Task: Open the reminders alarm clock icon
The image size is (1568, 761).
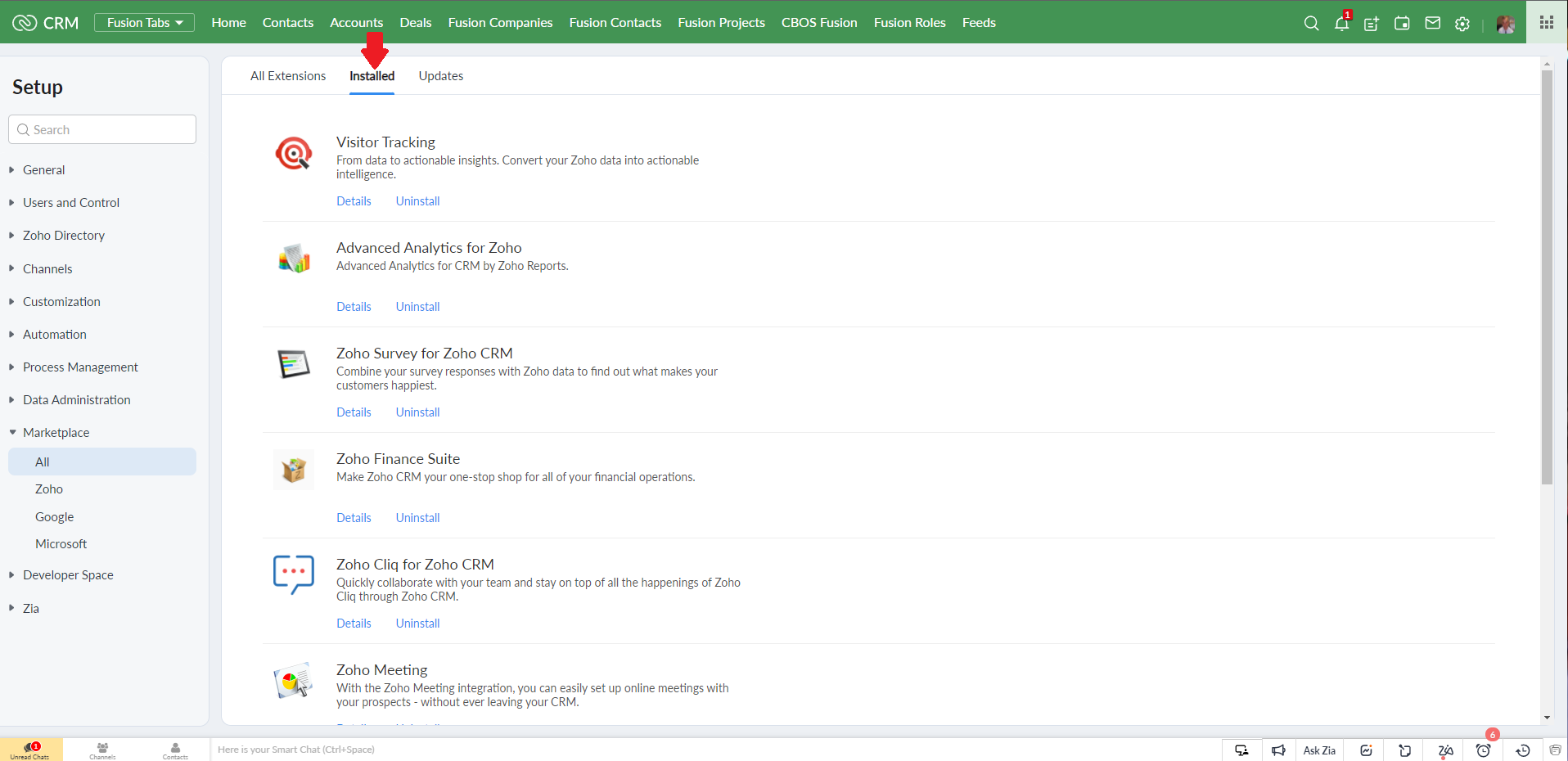Action: (1483, 750)
